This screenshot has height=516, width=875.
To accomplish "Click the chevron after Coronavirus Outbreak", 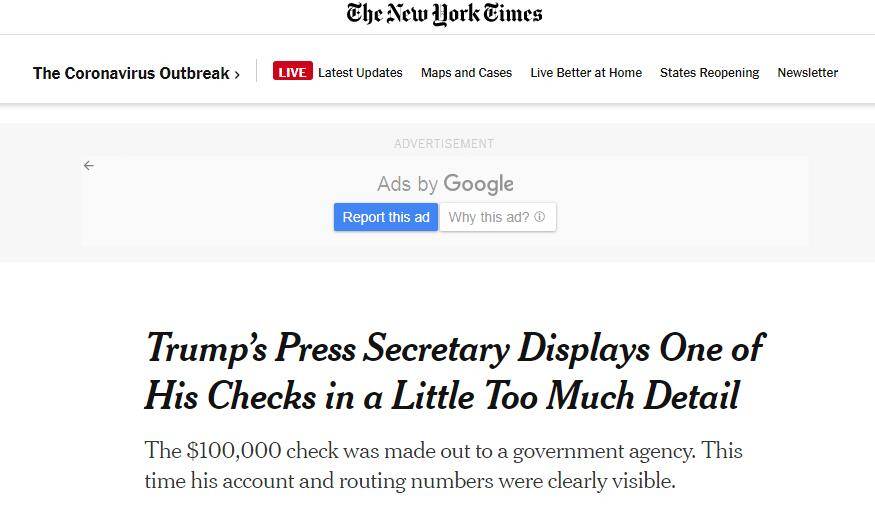I will coord(237,74).
